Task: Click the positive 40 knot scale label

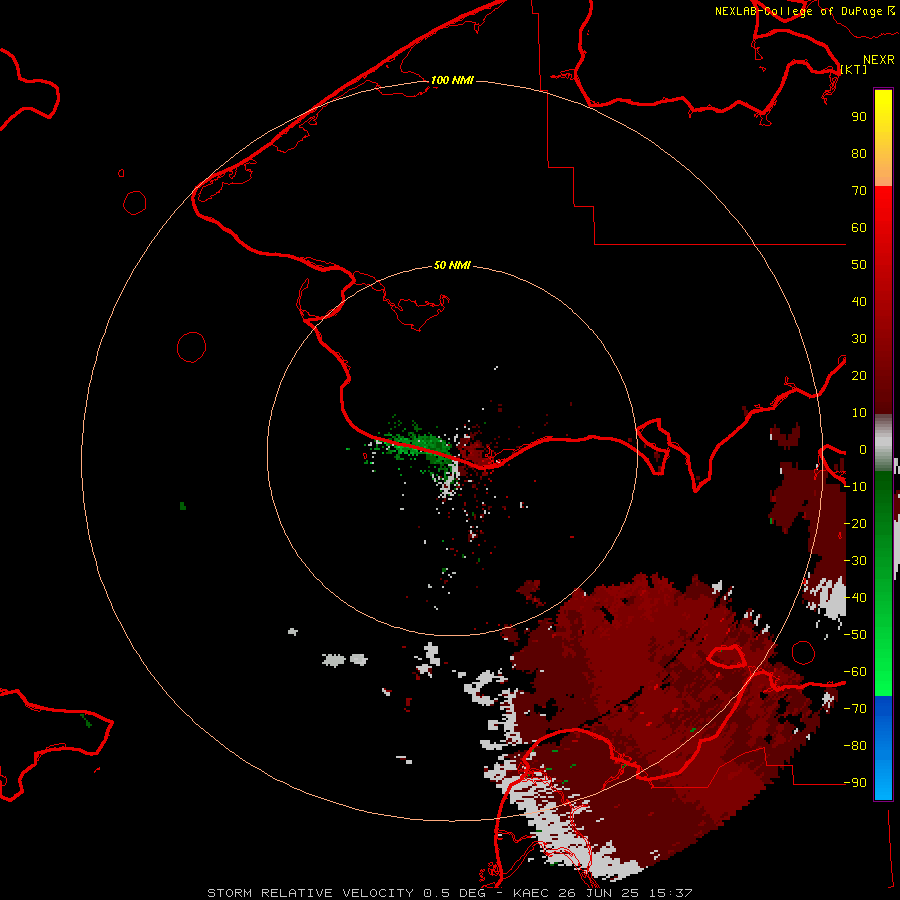Action: point(859,301)
